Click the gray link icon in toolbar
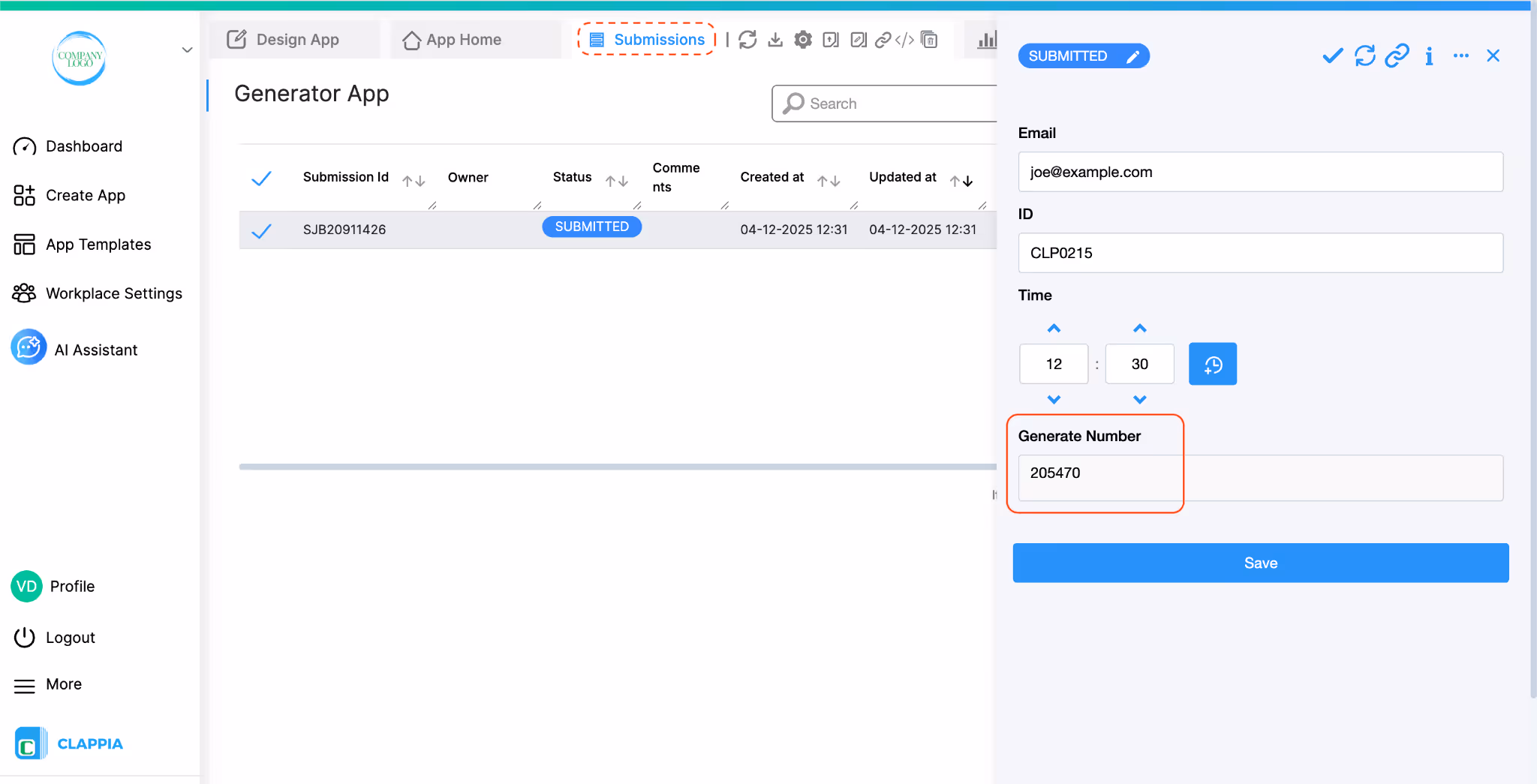1537x784 pixels. [883, 40]
